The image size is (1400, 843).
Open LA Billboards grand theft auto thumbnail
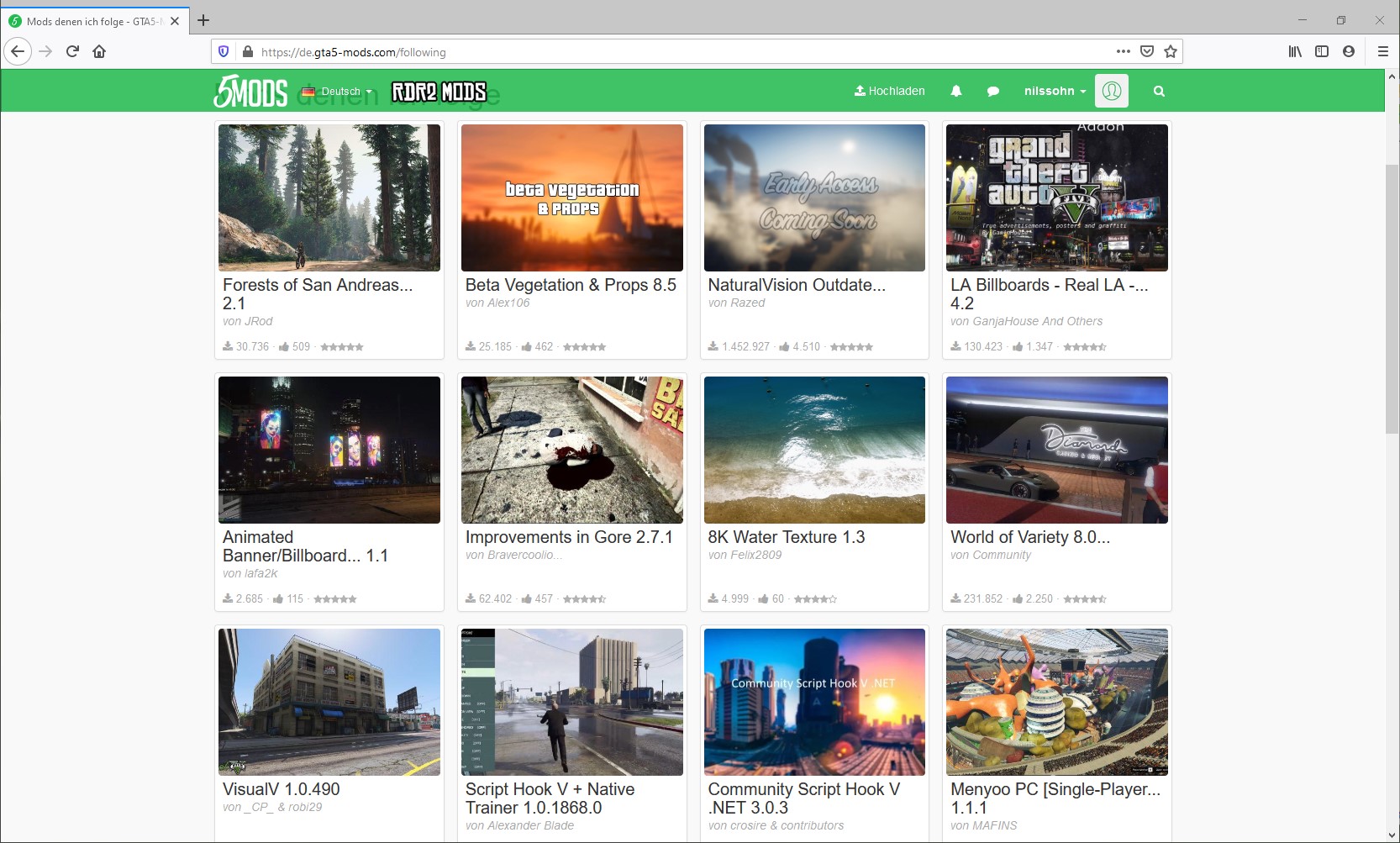pyautogui.click(x=1057, y=198)
